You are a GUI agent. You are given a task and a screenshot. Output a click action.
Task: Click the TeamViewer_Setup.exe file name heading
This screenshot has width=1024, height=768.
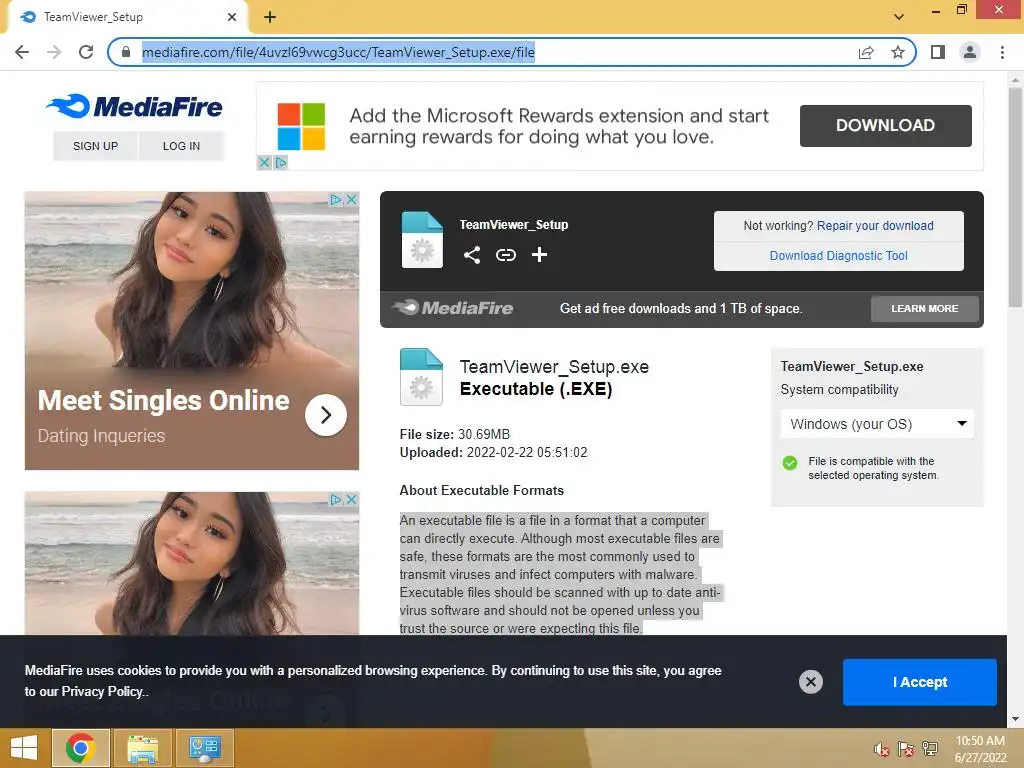[554, 367]
